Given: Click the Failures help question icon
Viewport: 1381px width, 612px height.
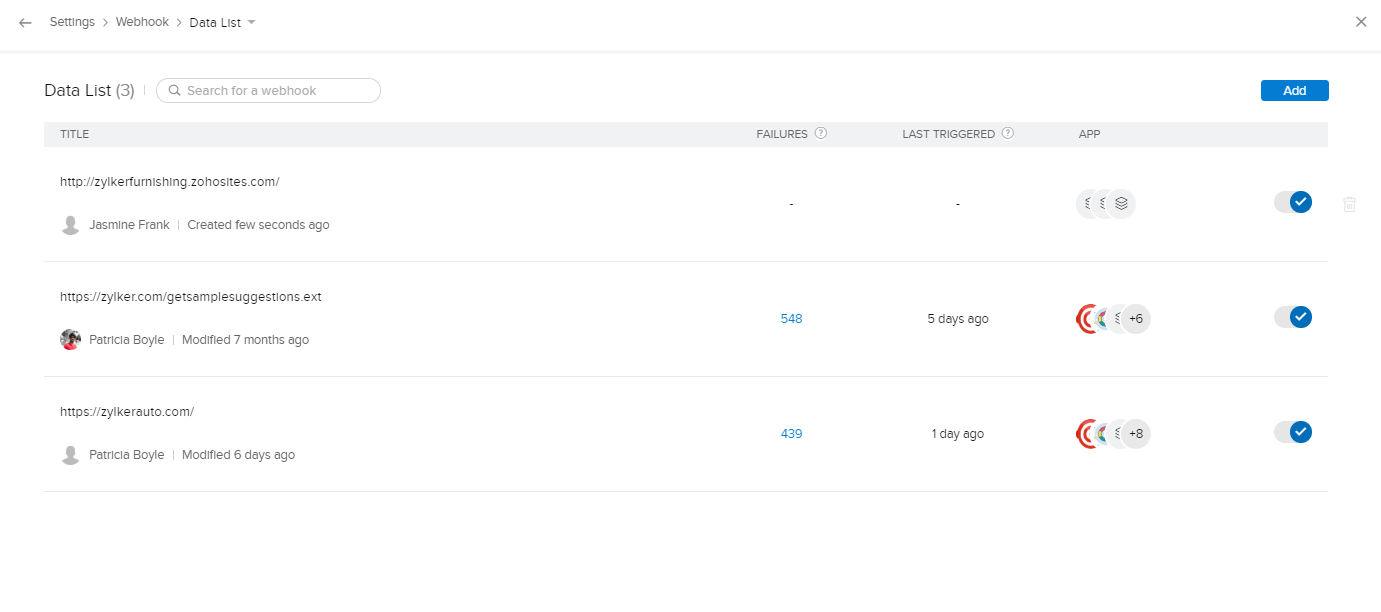Looking at the screenshot, I should click(x=821, y=133).
